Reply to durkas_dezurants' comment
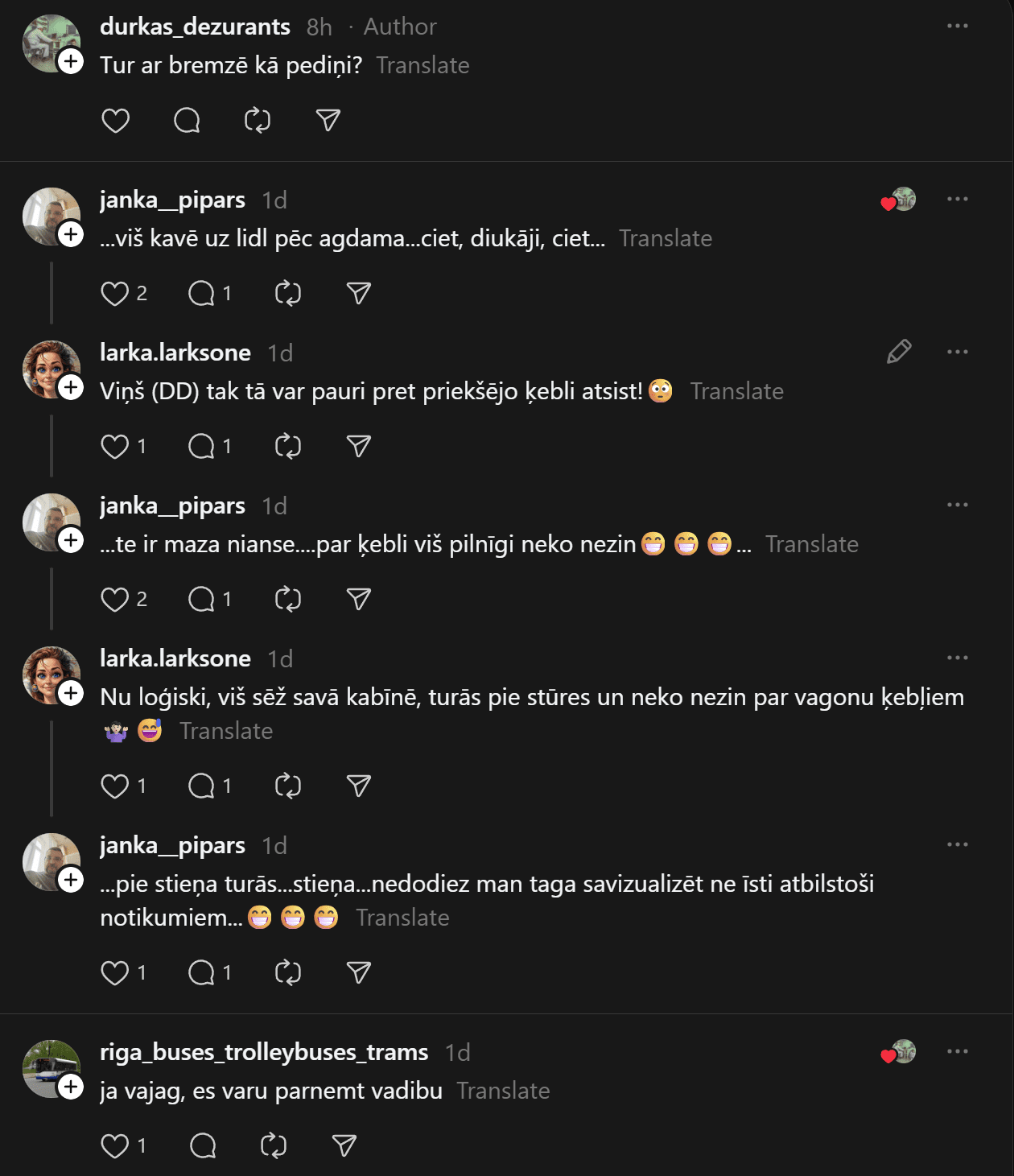Image resolution: width=1014 pixels, height=1176 pixels. coord(187,121)
